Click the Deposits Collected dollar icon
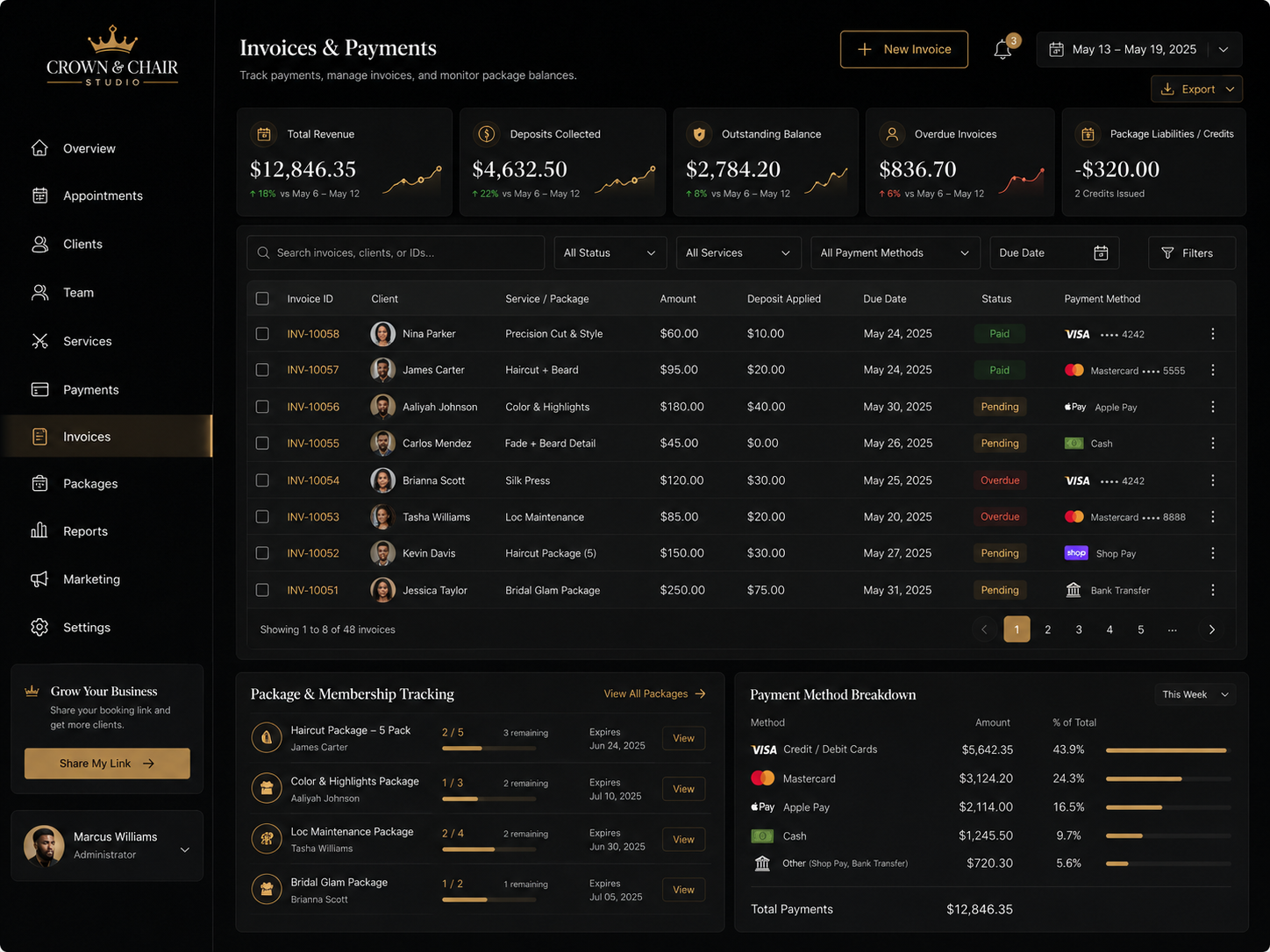The width and height of the screenshot is (1270, 952). 486,134
